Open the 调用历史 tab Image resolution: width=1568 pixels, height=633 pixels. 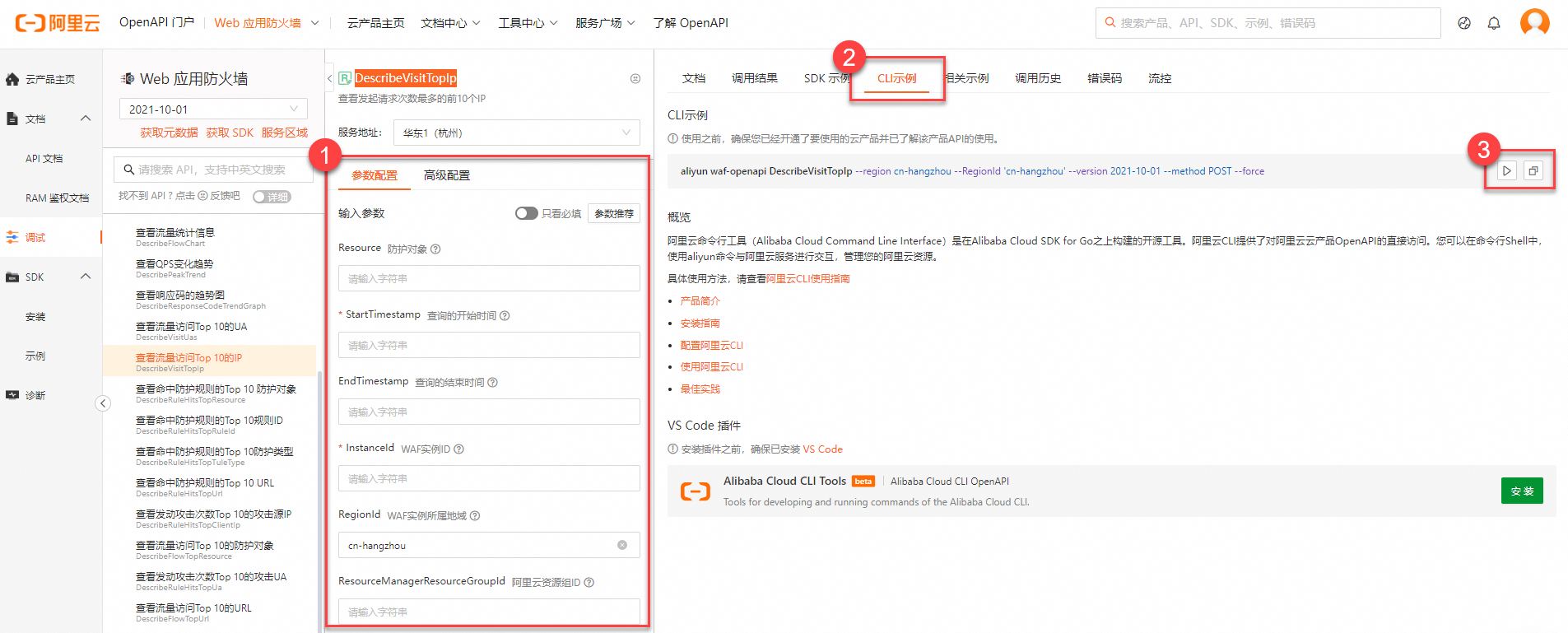pyautogui.click(x=1038, y=78)
